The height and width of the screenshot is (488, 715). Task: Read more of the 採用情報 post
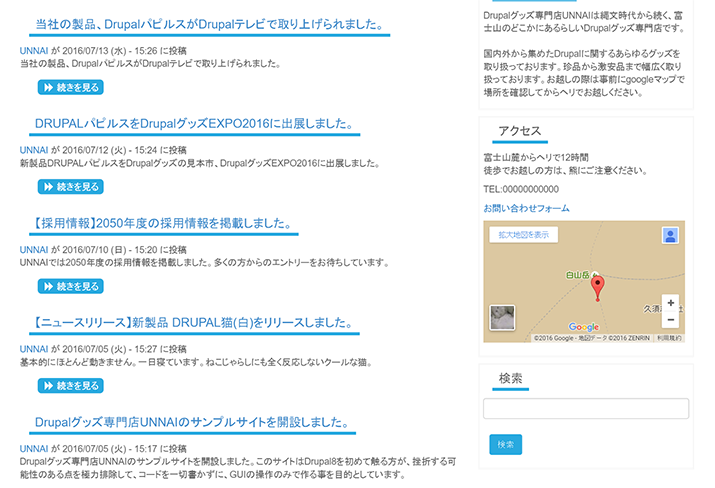(x=70, y=286)
